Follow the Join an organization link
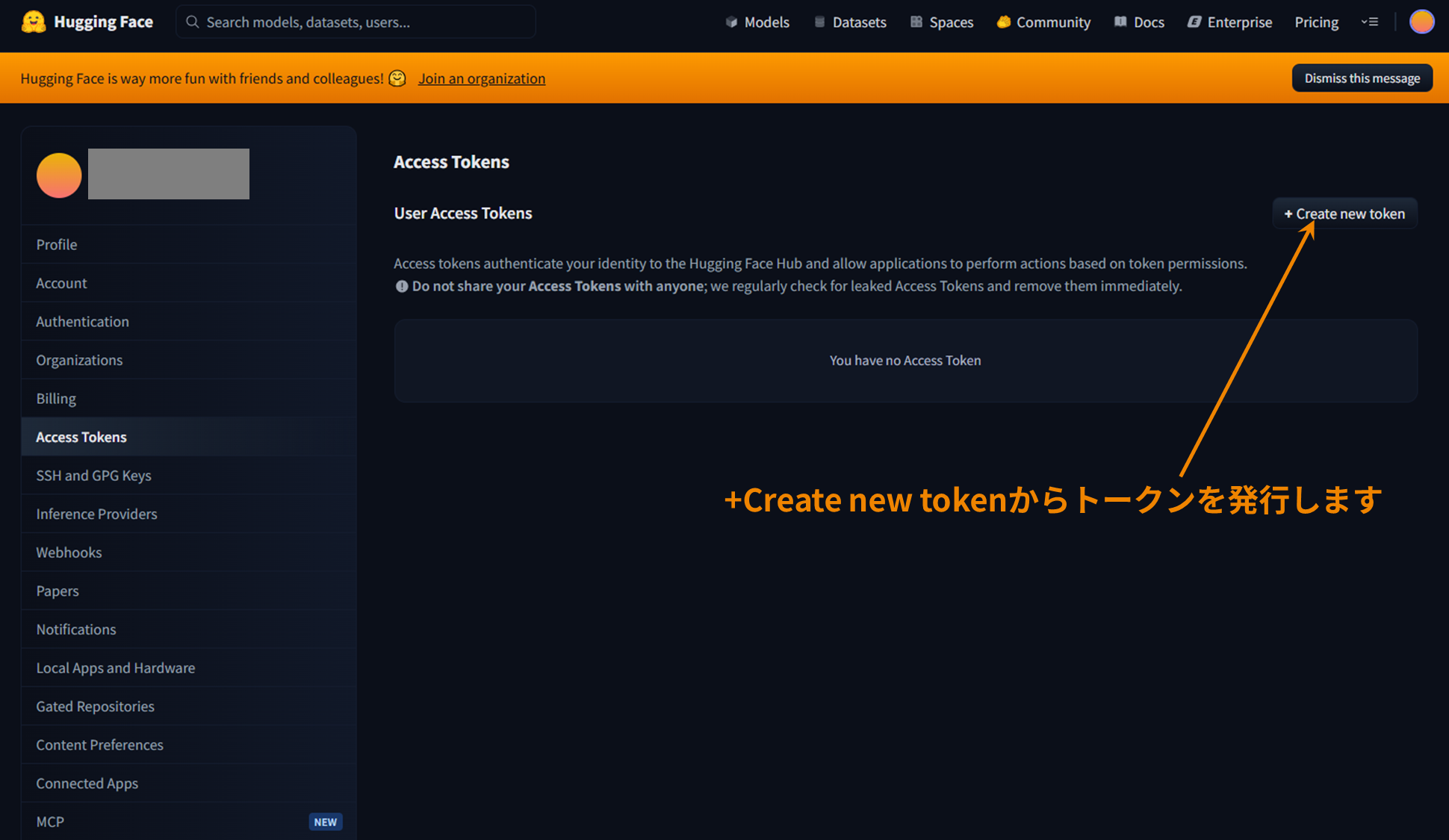This screenshot has width=1449, height=840. (x=482, y=78)
